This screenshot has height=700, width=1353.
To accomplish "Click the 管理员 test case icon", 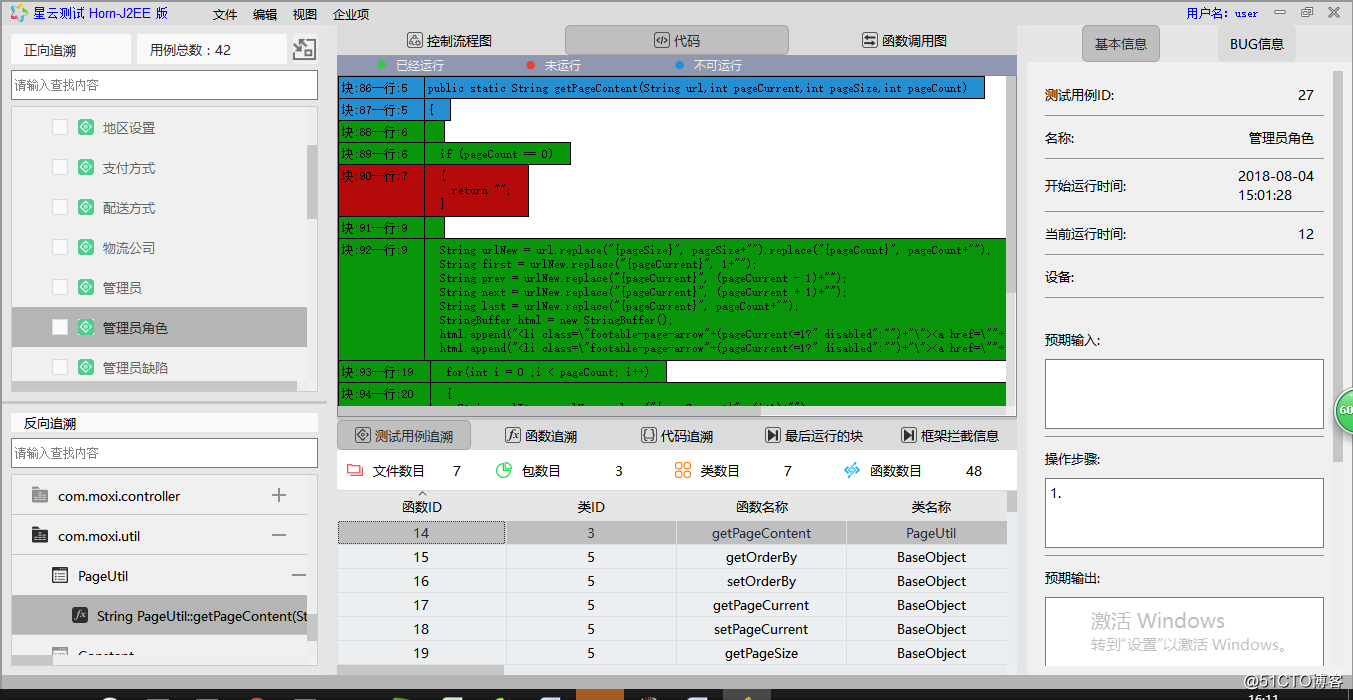I will (x=86, y=288).
